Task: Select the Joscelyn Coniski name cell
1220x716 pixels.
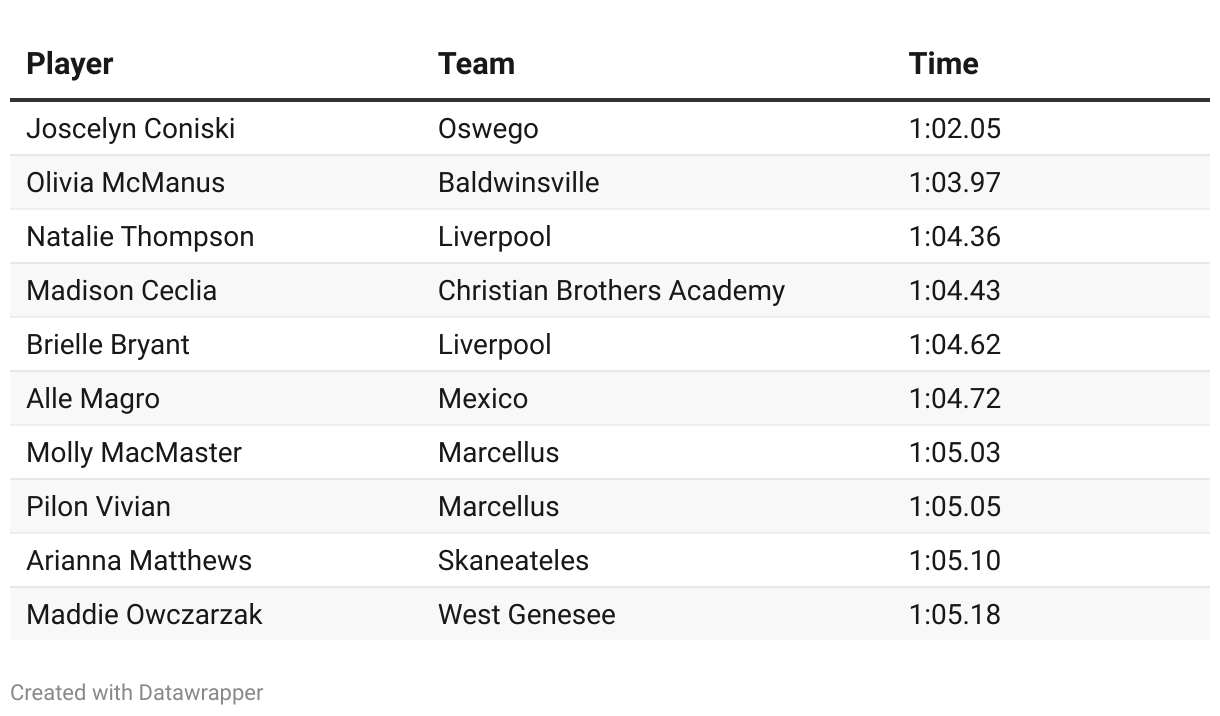Action: [130, 129]
